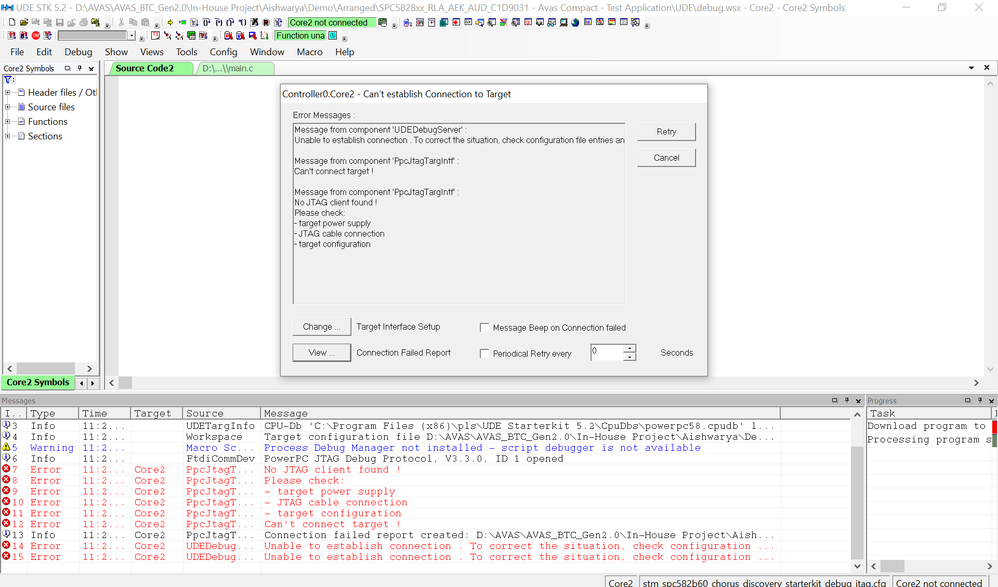Click the Save floppy disk icon
This screenshot has width=998, height=587.
(60, 22)
